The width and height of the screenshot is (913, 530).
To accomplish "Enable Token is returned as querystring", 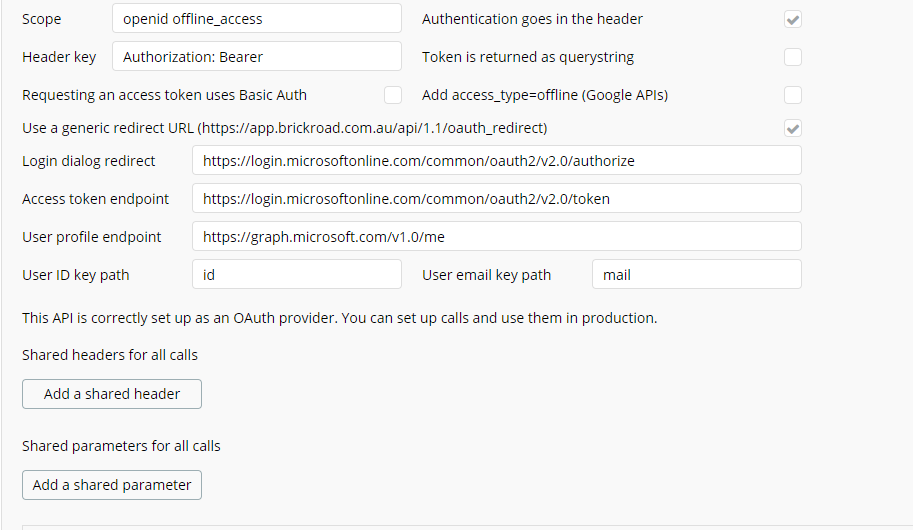I will click(793, 57).
